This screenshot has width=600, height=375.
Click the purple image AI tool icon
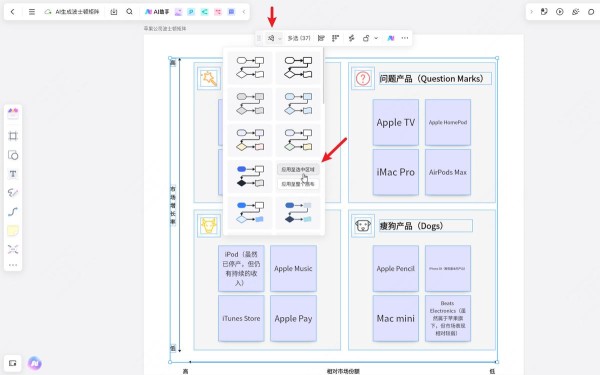178,12
